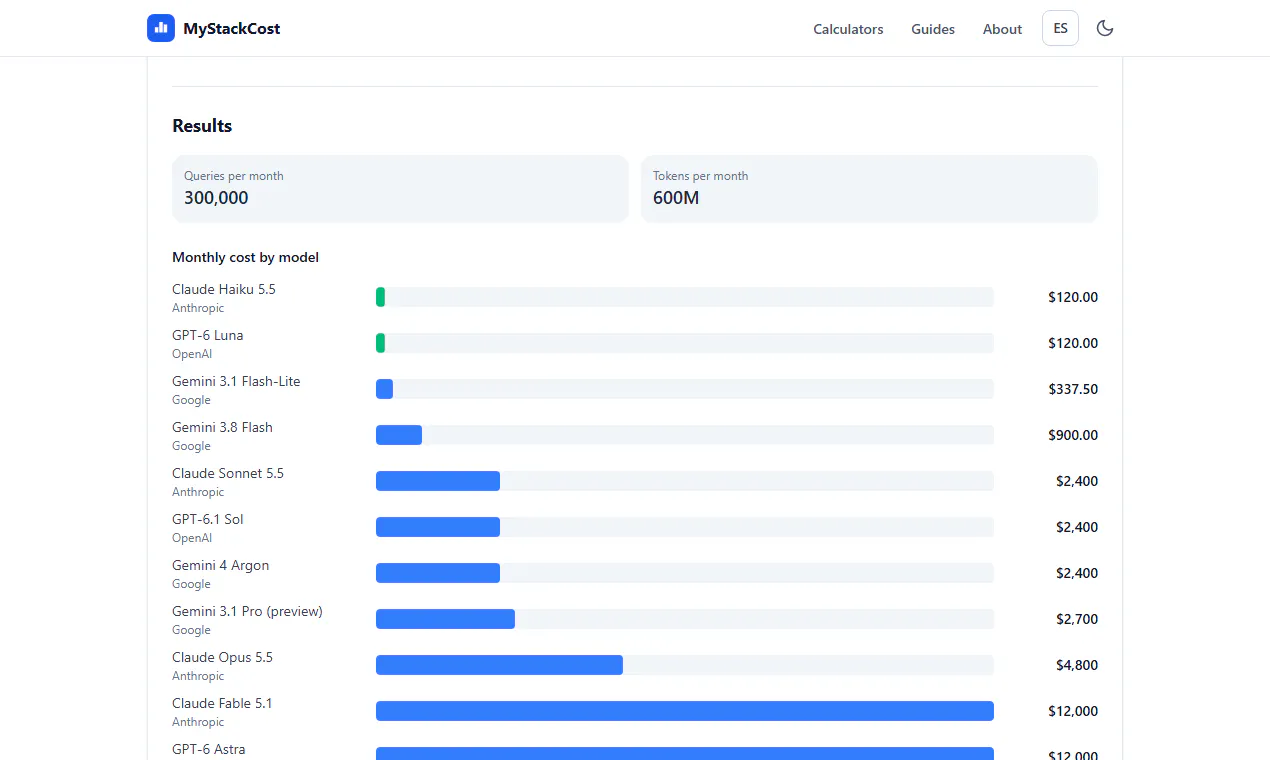Select the Gemini 3.1 Pro (preview) name
1270x760 pixels.
pyautogui.click(x=247, y=611)
